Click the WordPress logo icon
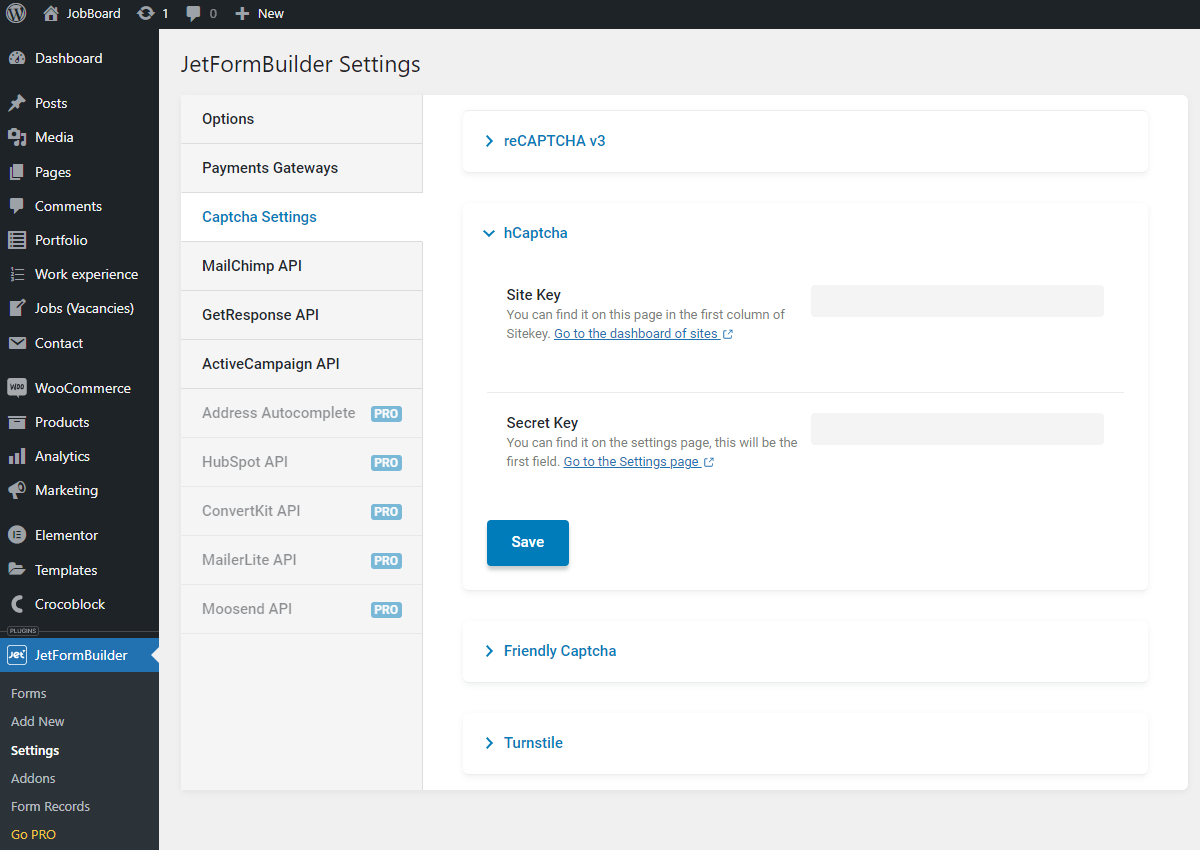 tap(16, 13)
